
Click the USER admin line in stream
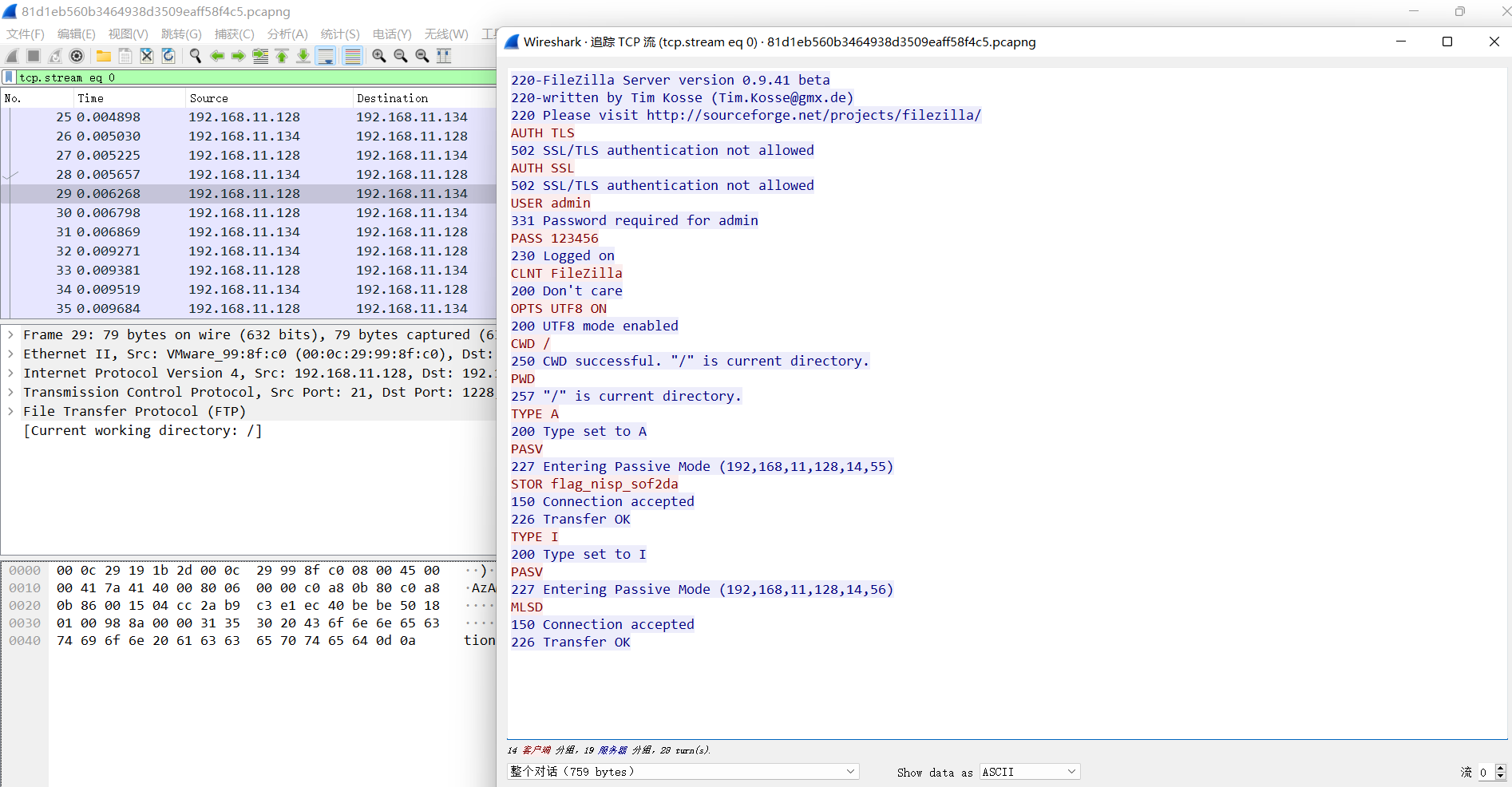tap(551, 204)
